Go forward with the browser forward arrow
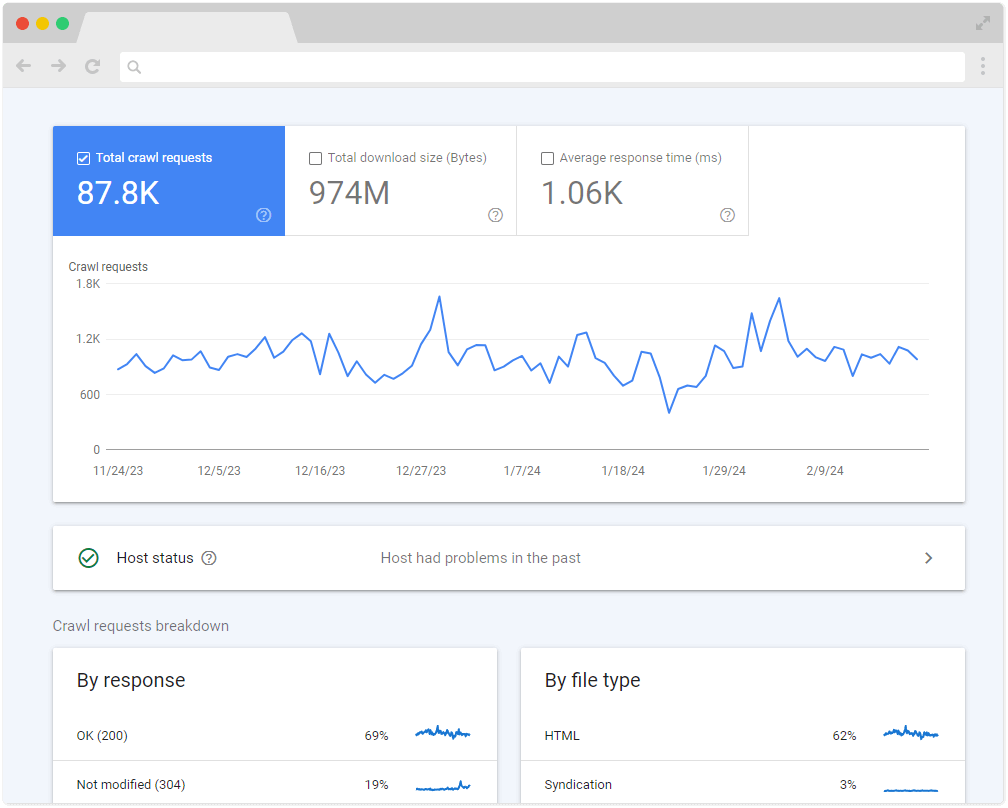The height and width of the screenshot is (808, 1008). [58, 66]
